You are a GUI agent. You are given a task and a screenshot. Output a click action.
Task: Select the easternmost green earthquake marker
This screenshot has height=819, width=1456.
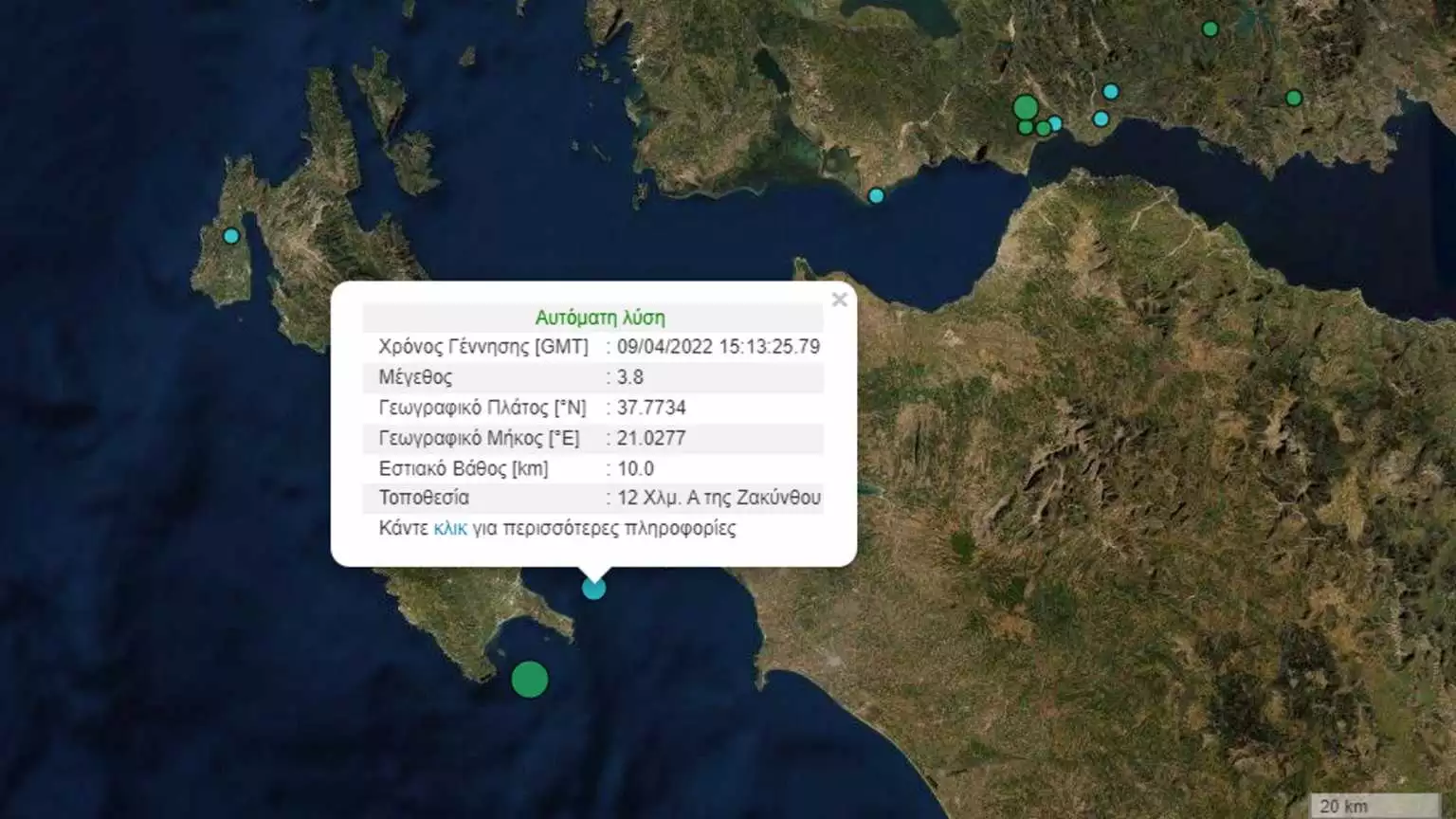pos(1294,98)
